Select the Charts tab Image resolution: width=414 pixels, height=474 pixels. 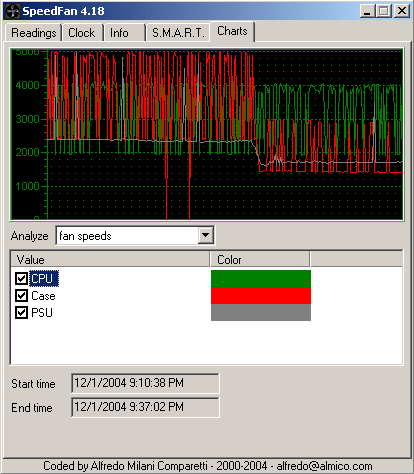pos(232,31)
